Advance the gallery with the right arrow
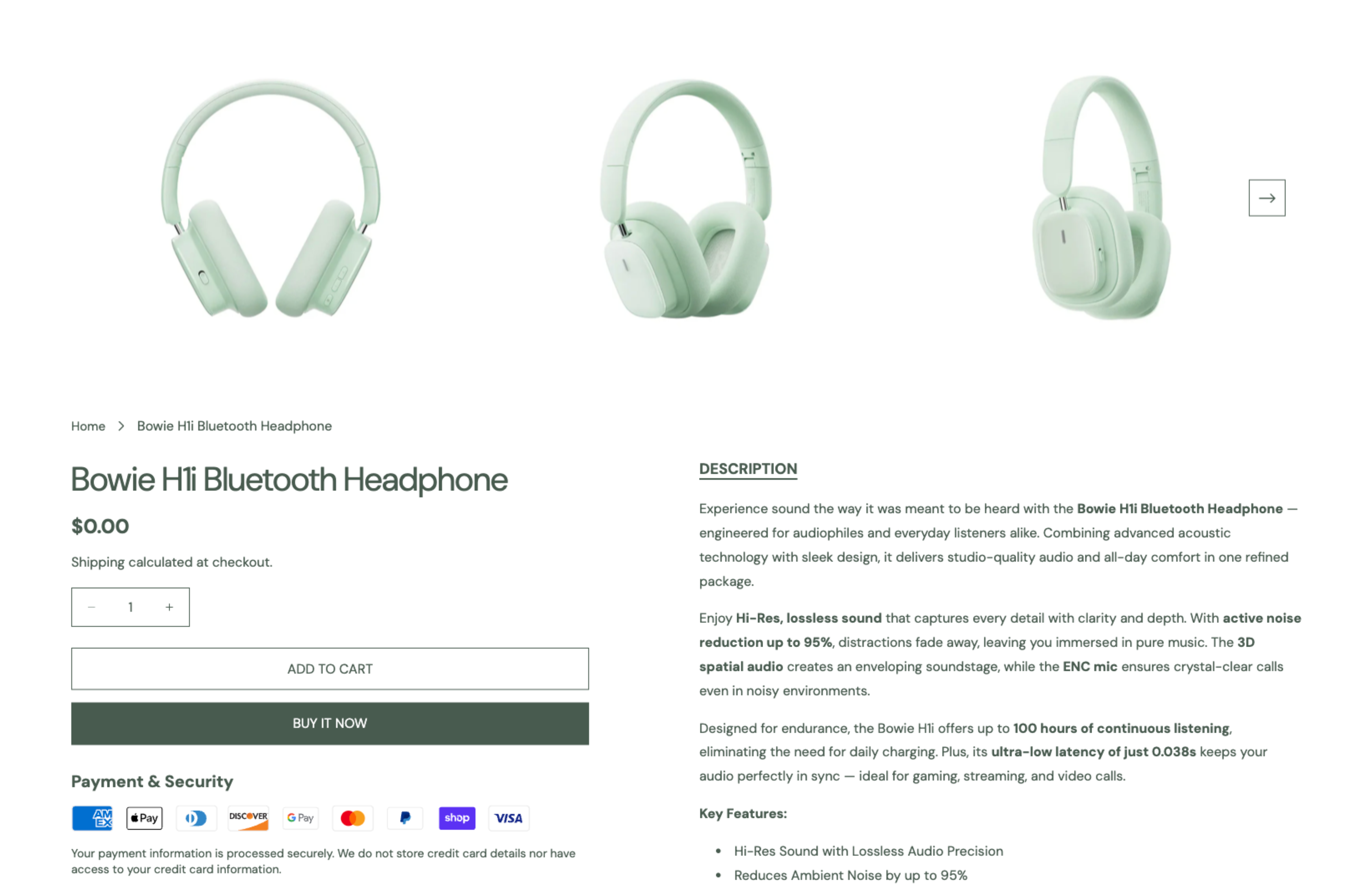The height and width of the screenshot is (888, 1372). click(x=1267, y=198)
